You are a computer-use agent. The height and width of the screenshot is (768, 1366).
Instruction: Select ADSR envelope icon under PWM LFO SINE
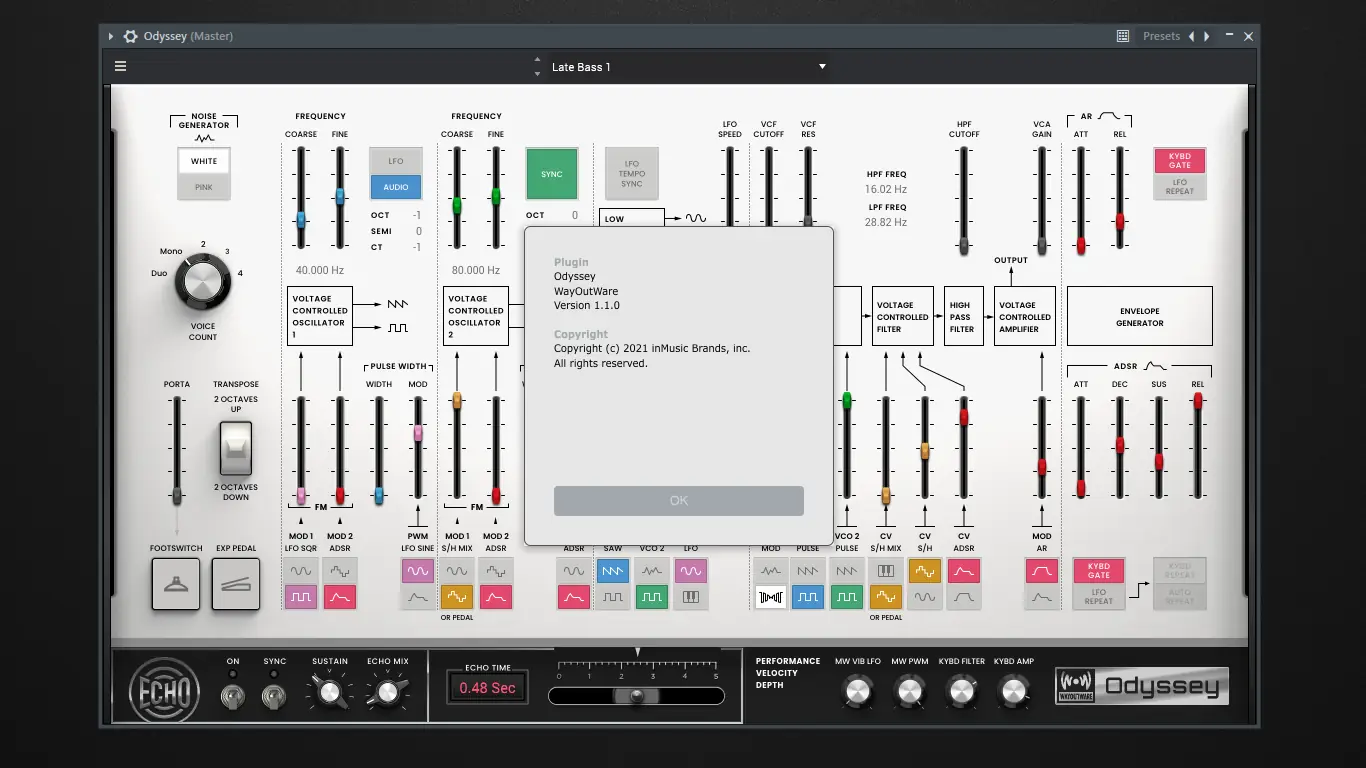click(x=418, y=597)
